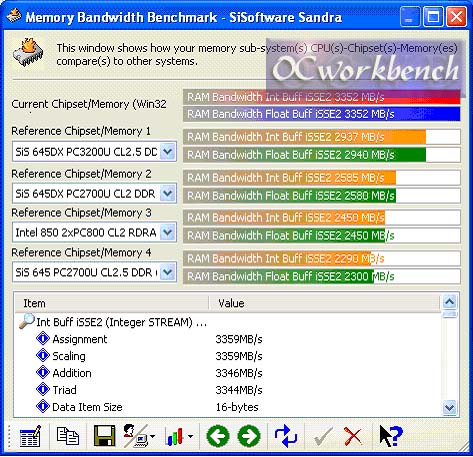Click the results list scroll down arrow
This screenshot has width=473, height=457.
[449, 407]
